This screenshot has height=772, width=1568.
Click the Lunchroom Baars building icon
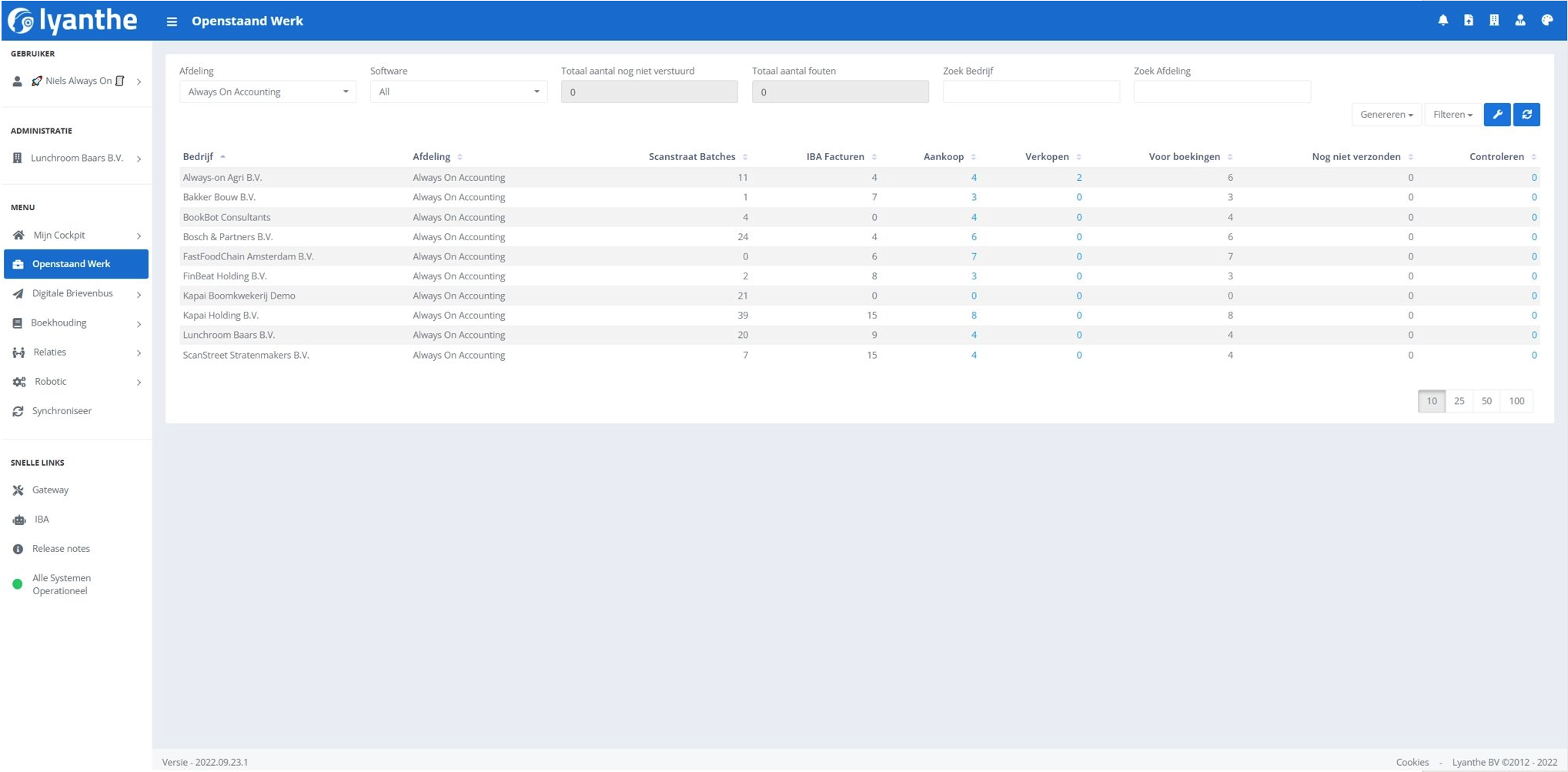[x=17, y=159]
